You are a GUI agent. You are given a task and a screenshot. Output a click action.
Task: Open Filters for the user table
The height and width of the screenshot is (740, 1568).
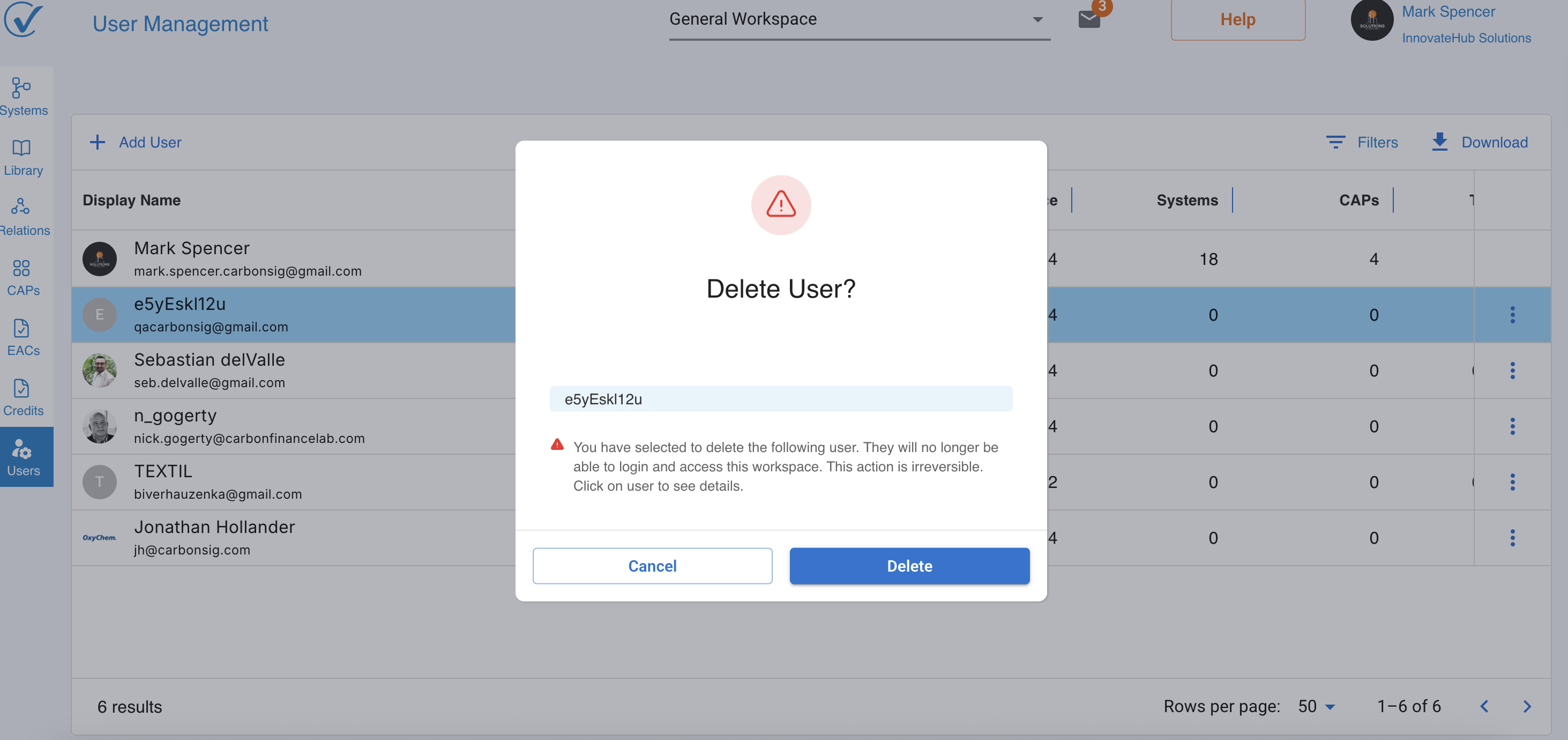pyautogui.click(x=1362, y=142)
